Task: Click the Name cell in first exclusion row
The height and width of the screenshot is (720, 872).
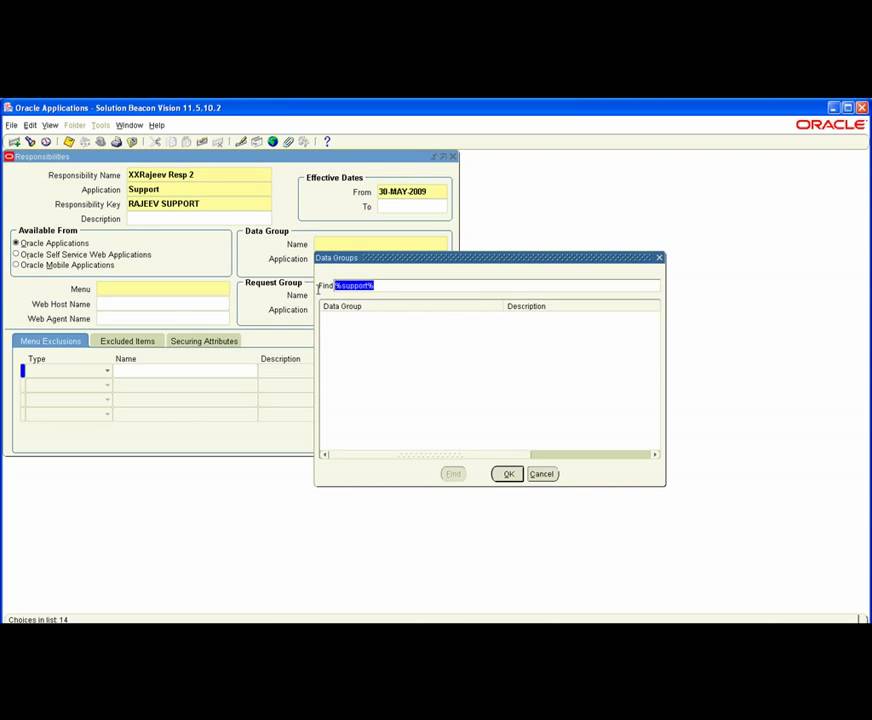Action: 185,371
